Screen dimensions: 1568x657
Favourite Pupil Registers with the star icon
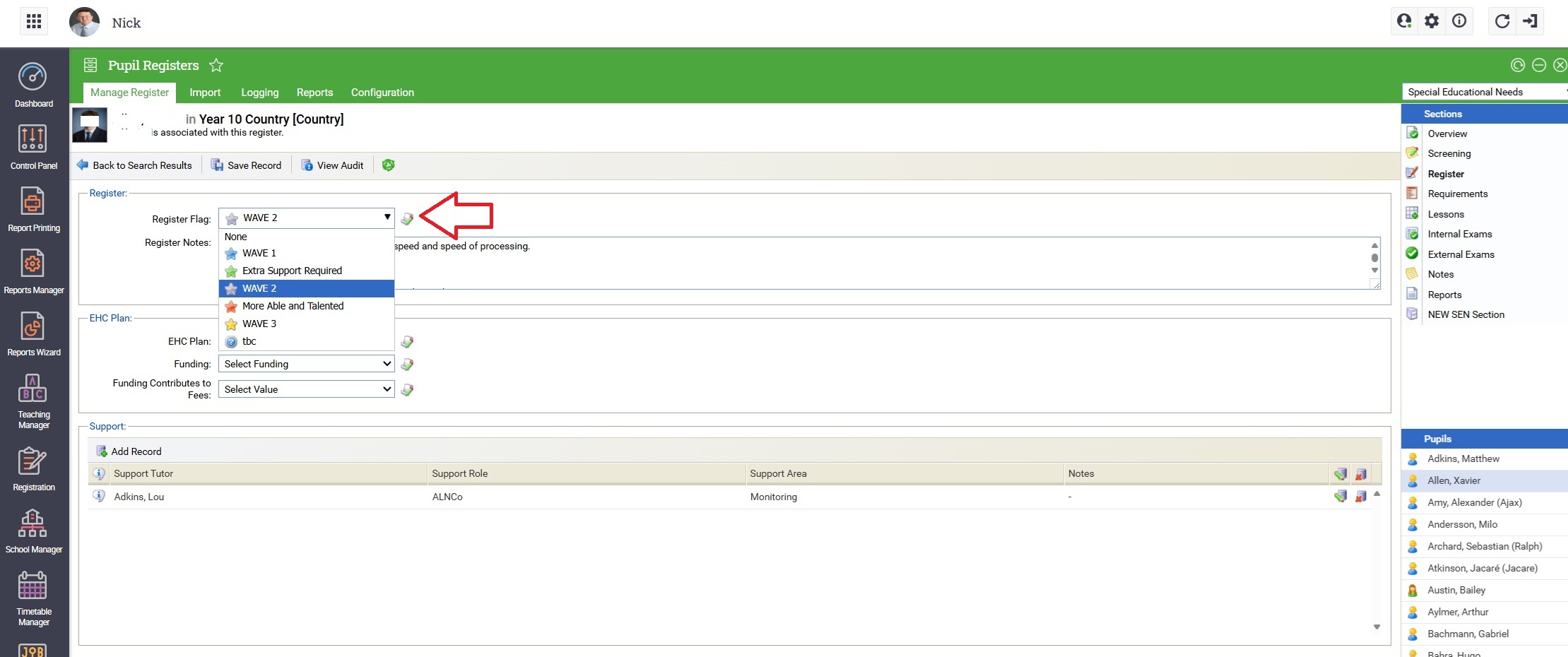coord(216,66)
